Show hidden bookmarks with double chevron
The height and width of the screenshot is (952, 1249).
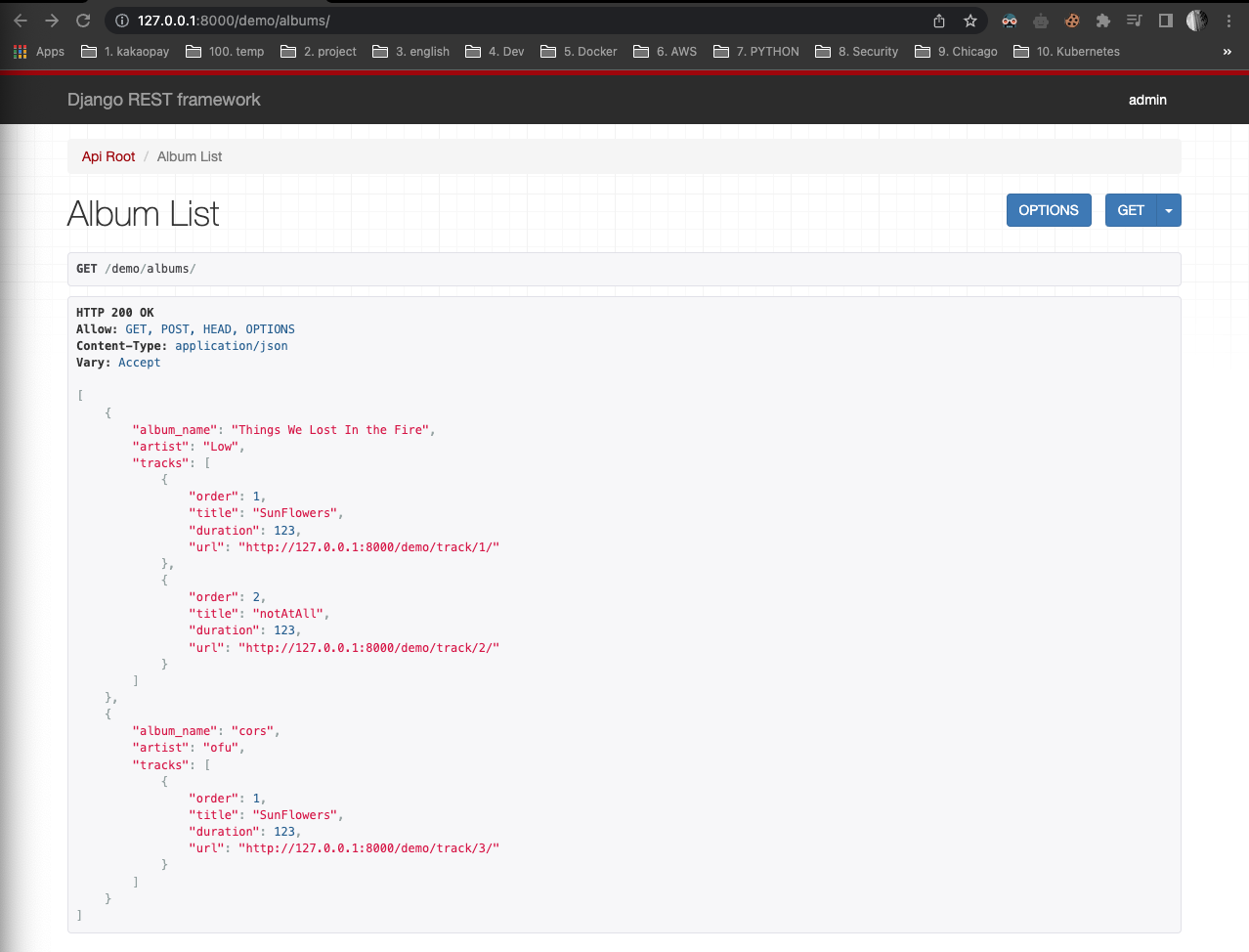point(1227,52)
